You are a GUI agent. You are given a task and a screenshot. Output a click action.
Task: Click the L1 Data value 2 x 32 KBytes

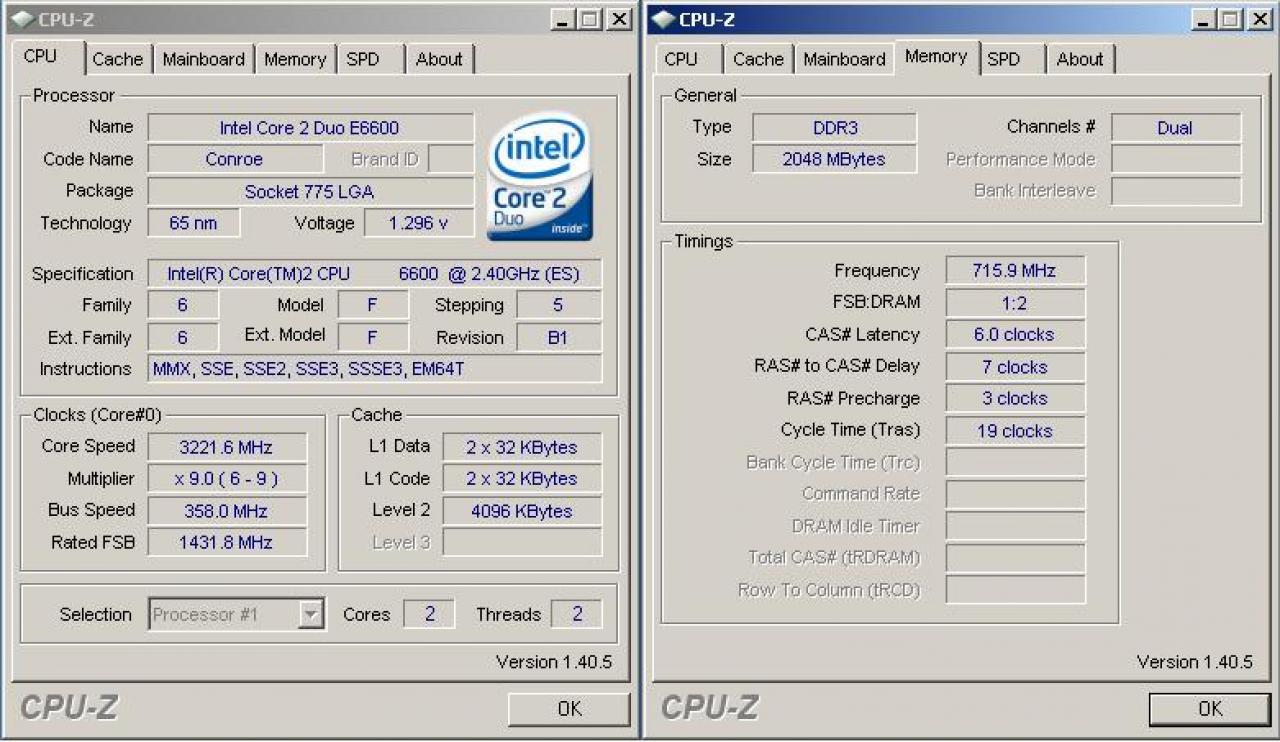coord(522,447)
